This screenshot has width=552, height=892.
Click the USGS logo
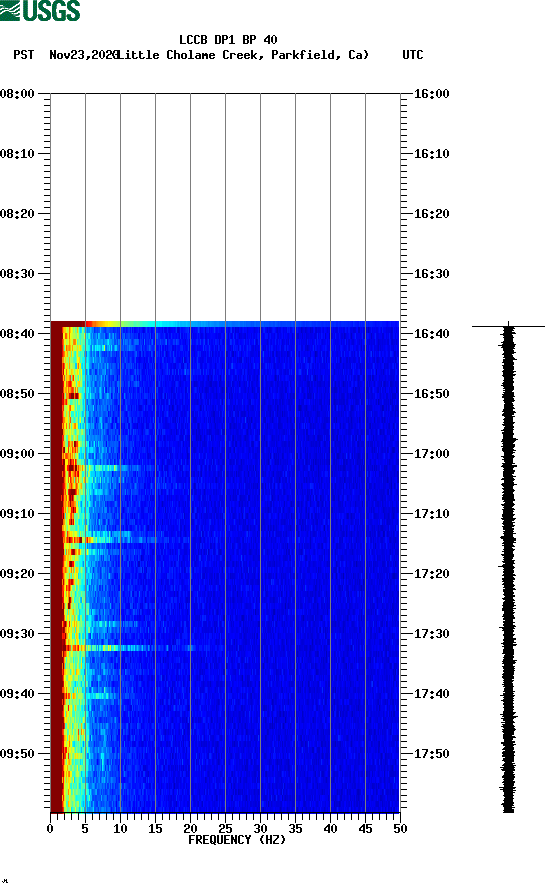40,10
